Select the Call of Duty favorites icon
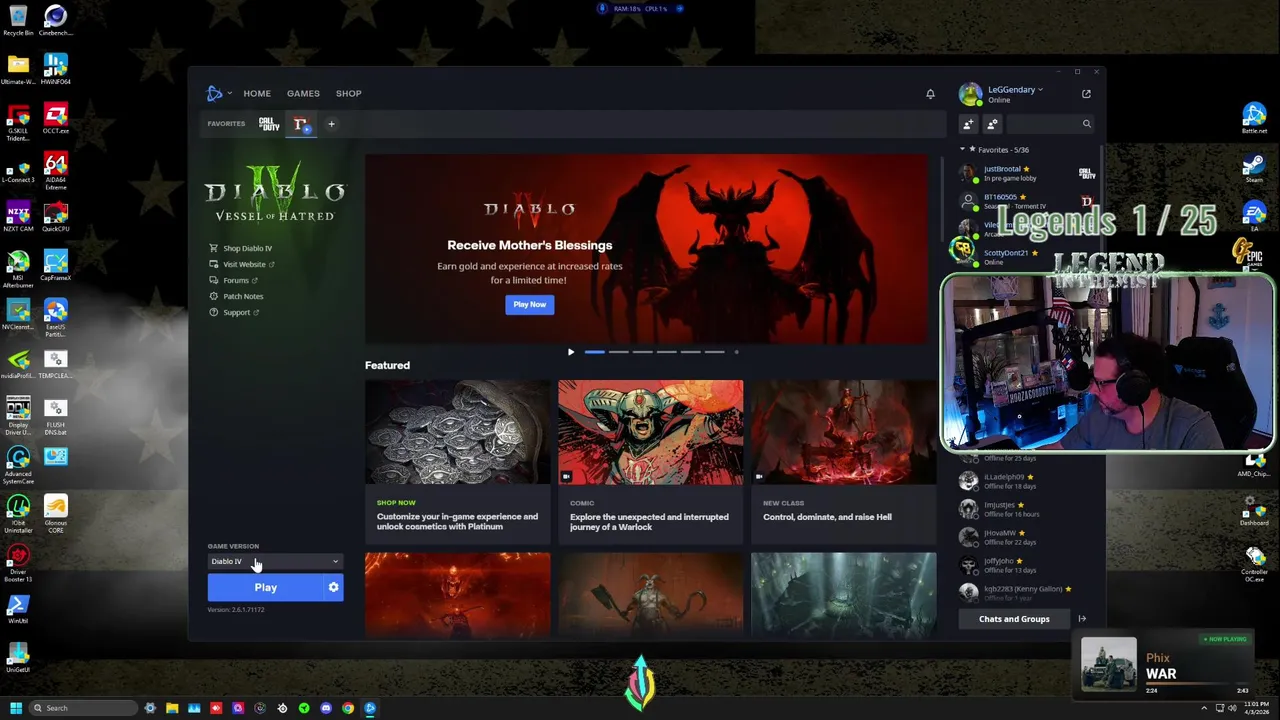This screenshot has width=1280, height=720. (268, 124)
